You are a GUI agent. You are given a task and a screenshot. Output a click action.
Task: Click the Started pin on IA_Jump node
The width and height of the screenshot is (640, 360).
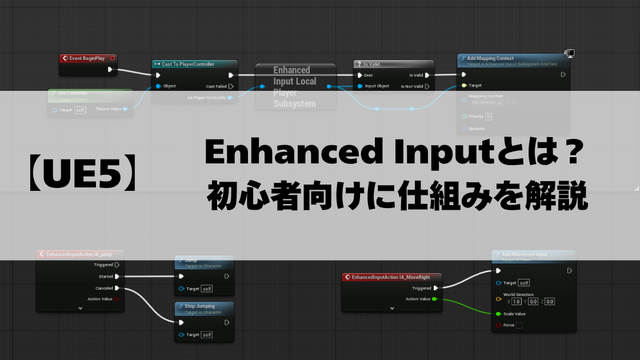[x=117, y=276]
